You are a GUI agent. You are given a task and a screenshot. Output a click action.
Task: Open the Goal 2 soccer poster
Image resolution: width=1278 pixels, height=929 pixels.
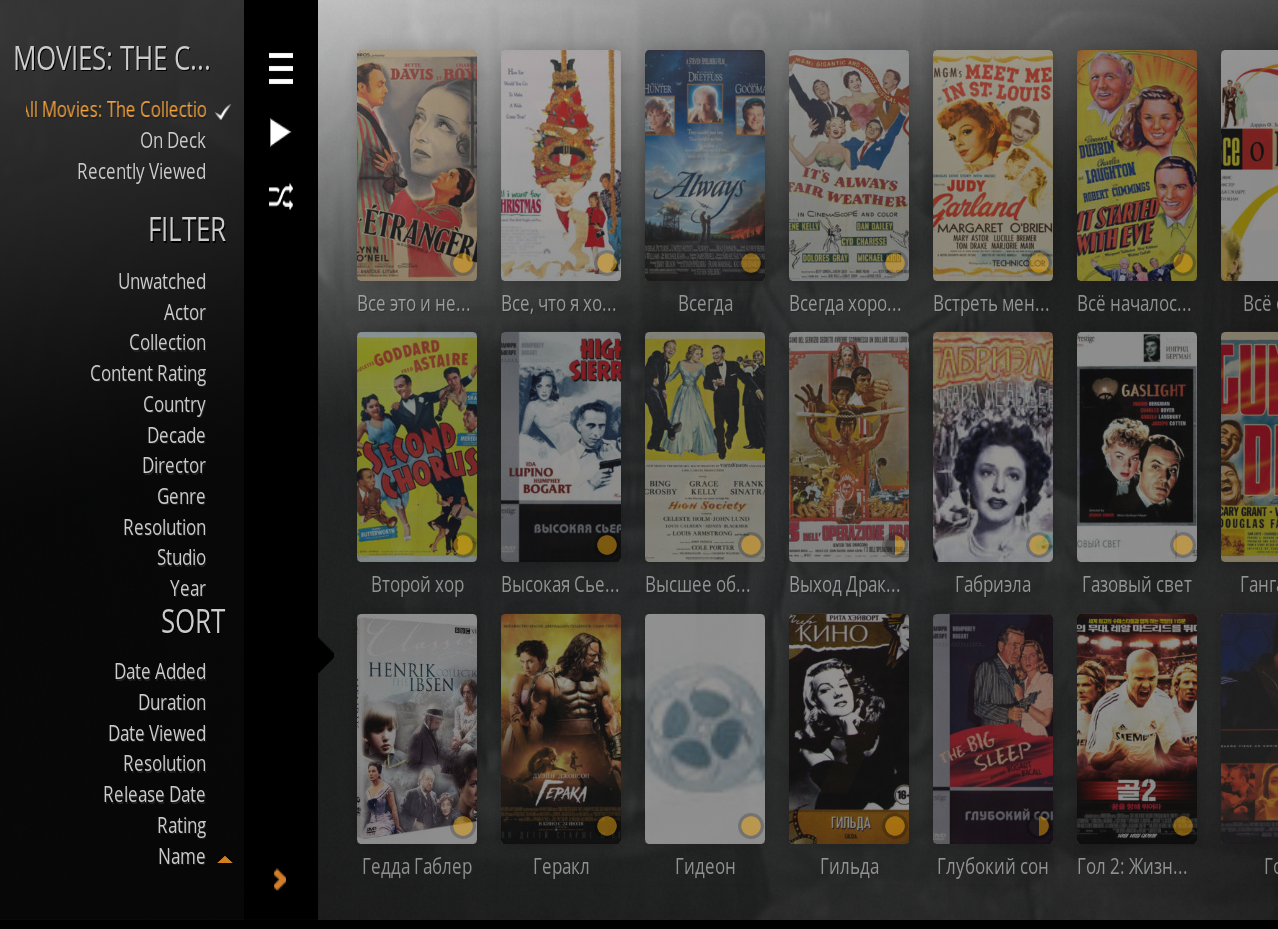pyautogui.click(x=1137, y=729)
